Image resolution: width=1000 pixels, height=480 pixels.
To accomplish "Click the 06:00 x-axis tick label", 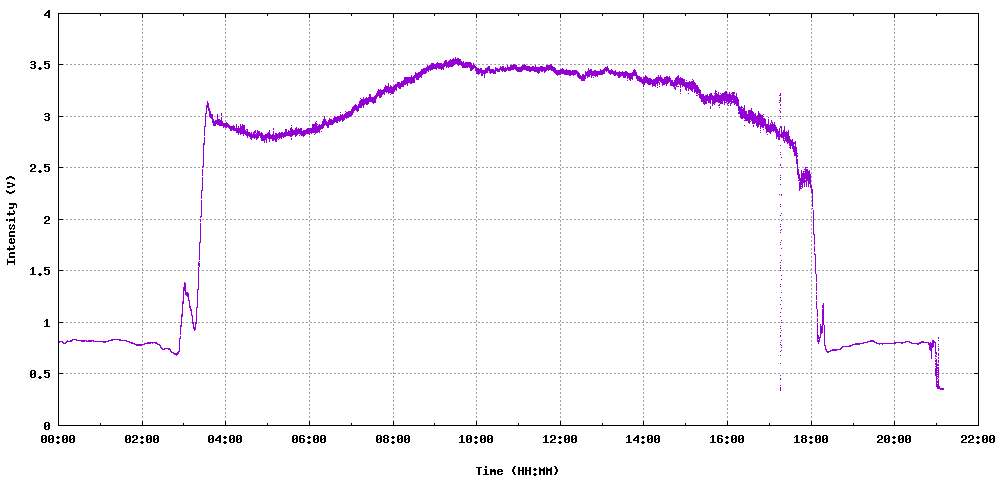I will pyautogui.click(x=309, y=439).
